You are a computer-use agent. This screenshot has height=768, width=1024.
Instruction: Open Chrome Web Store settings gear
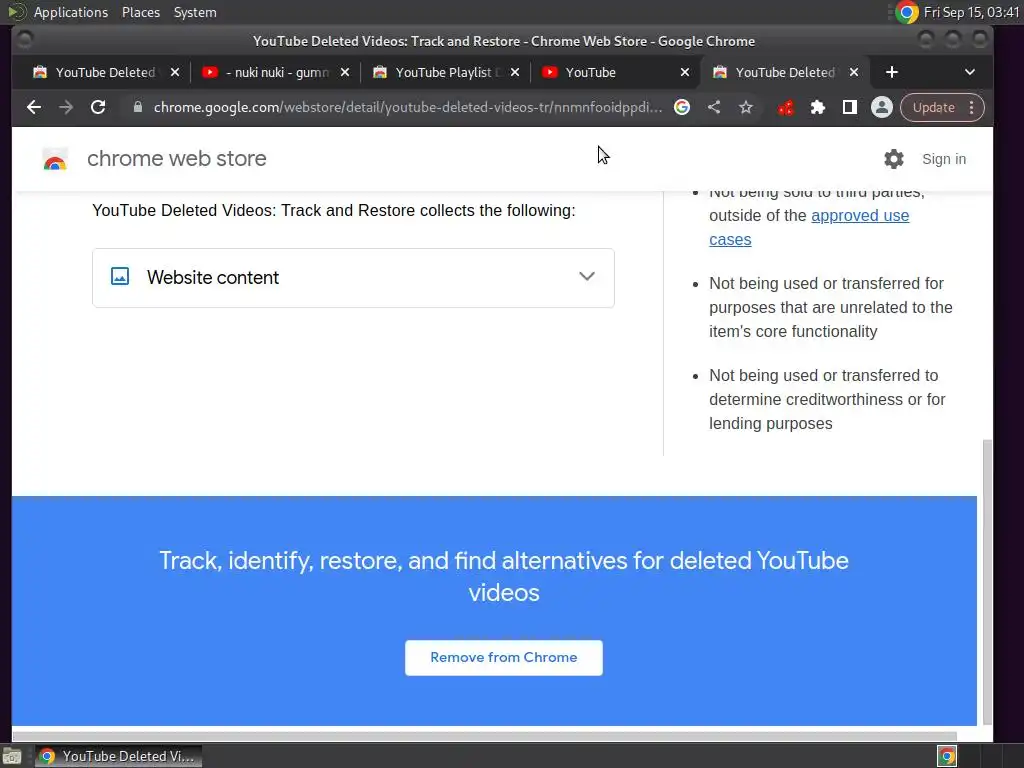tap(893, 159)
